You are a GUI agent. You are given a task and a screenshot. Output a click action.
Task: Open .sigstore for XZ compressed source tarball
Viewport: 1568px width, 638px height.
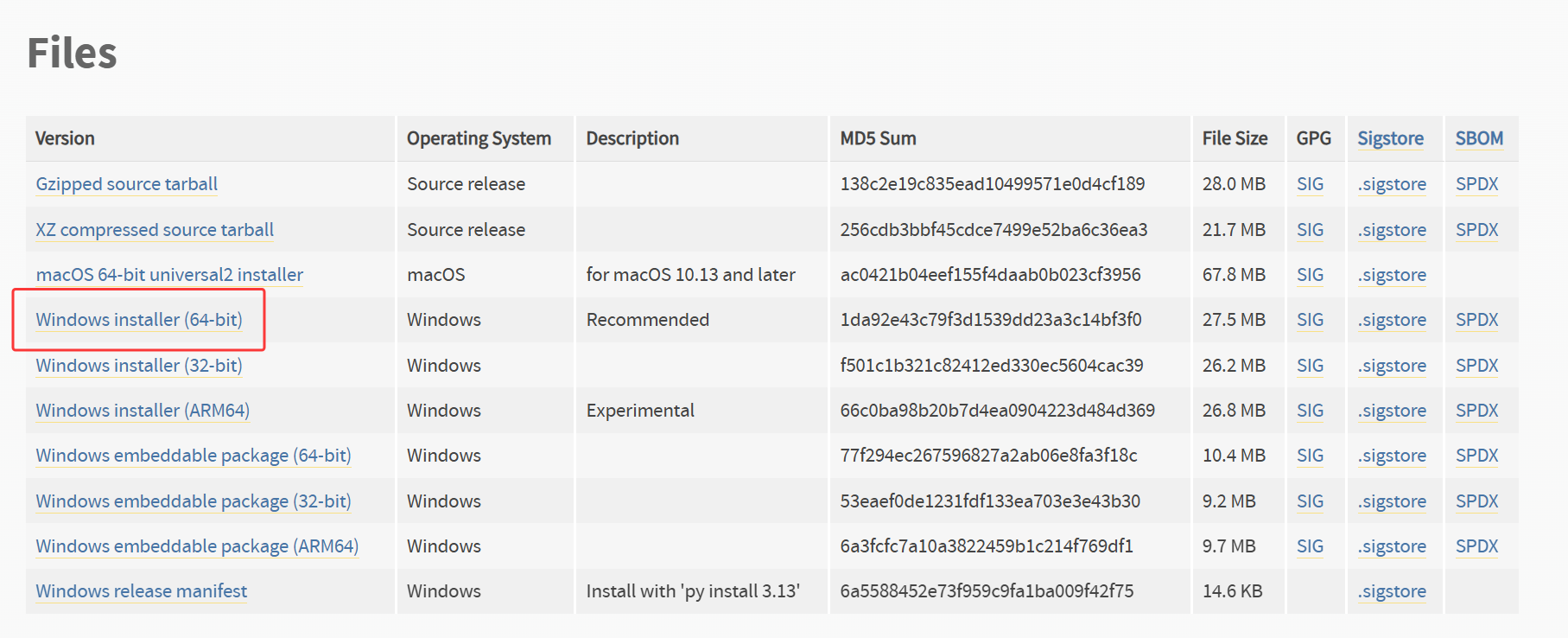pyautogui.click(x=1392, y=230)
